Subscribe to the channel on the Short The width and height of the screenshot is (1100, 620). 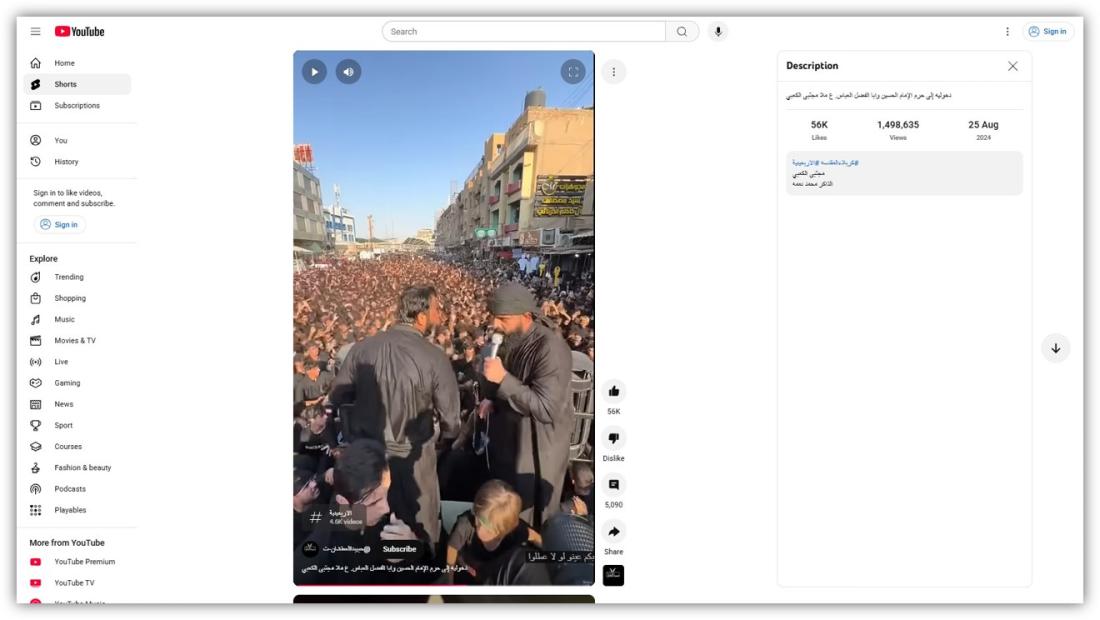399,549
